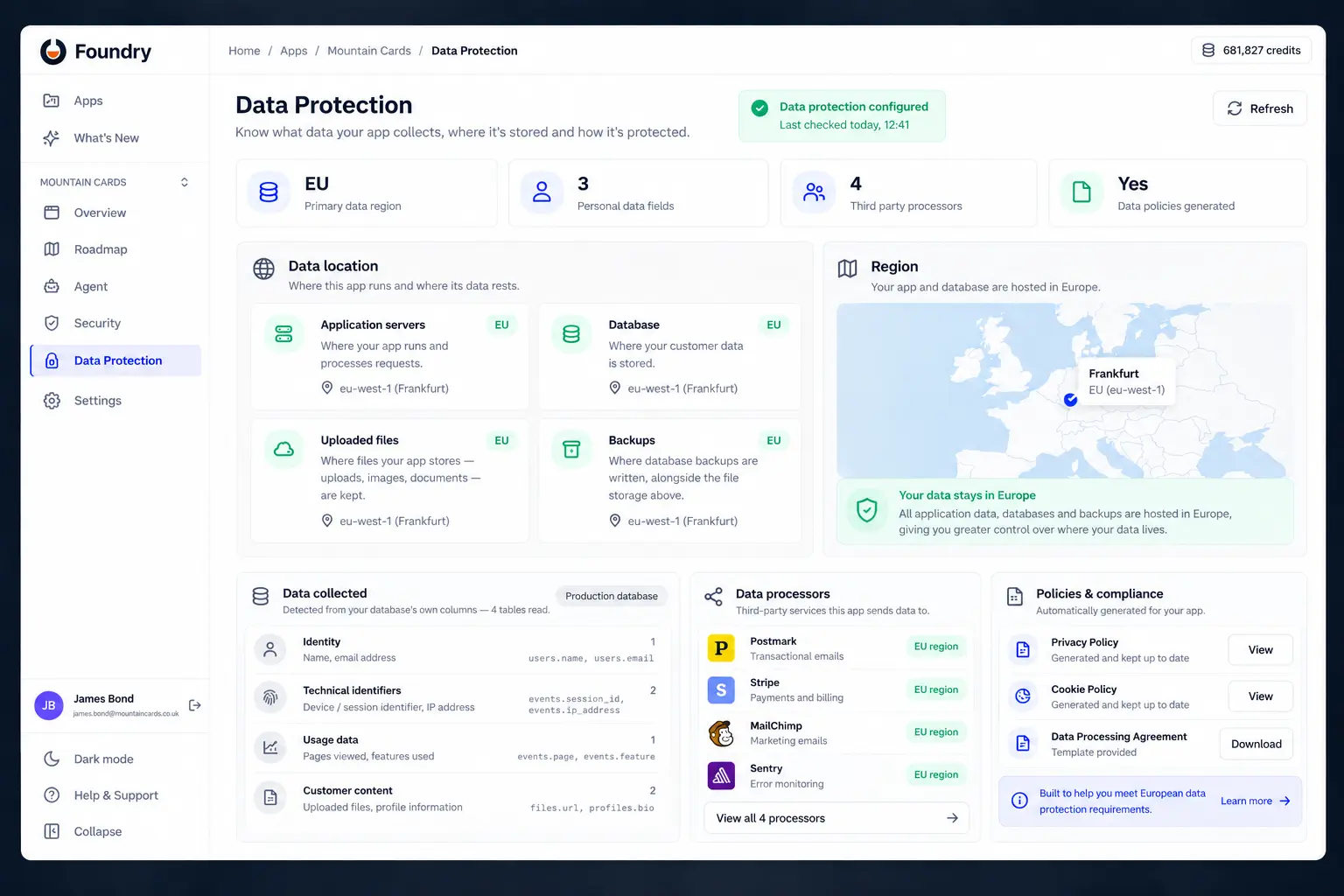The width and height of the screenshot is (1344, 896).
Task: Click the Privacy Policy document icon
Action: coord(1023,649)
